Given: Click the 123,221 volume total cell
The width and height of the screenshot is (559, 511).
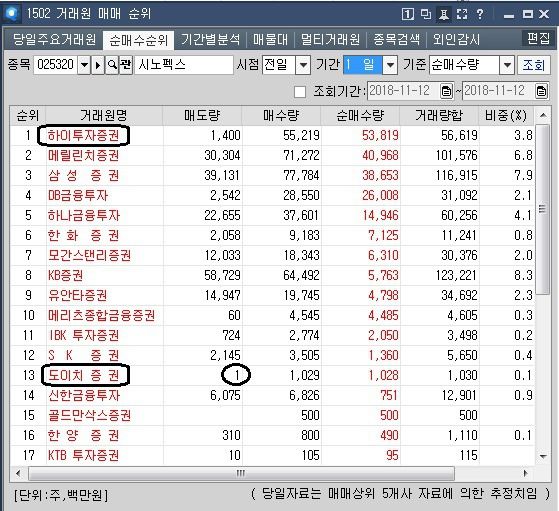Looking at the screenshot, I should point(456,275).
